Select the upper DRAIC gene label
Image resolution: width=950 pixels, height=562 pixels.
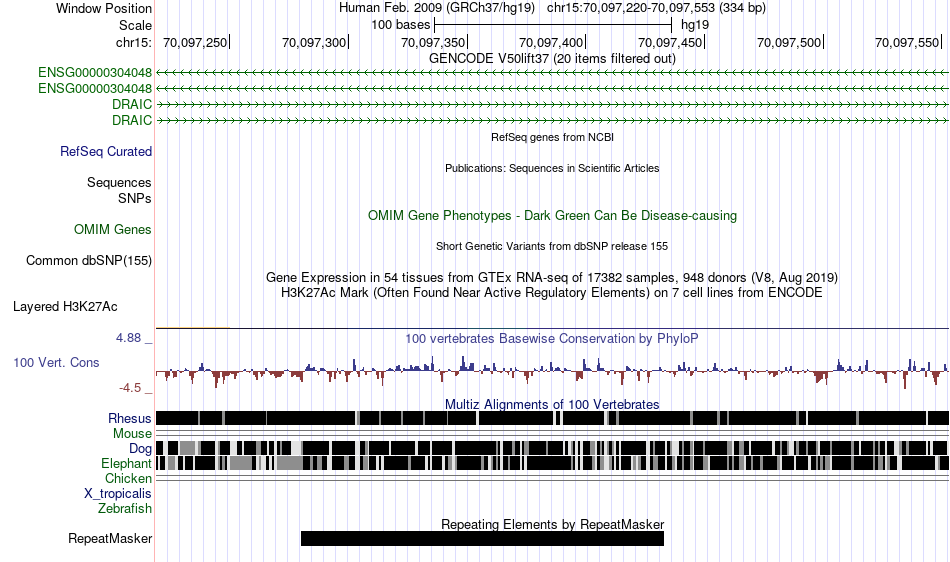[131, 104]
